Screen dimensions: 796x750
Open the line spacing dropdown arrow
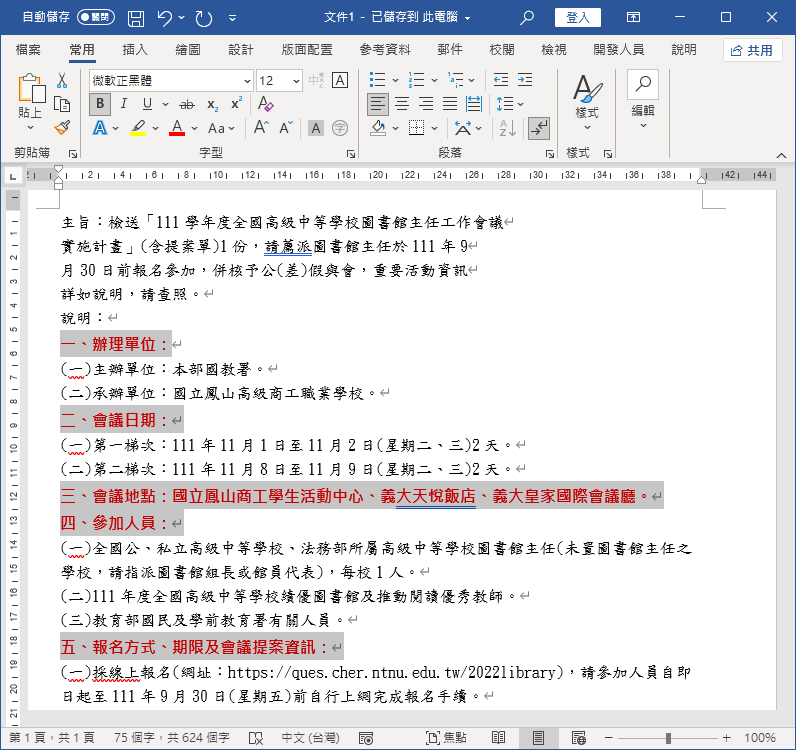pyautogui.click(x=520, y=105)
